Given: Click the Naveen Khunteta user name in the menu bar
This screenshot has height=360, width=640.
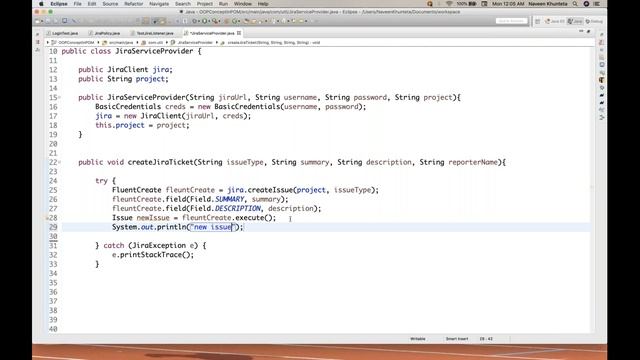Looking at the screenshot, I should click(548, 4).
